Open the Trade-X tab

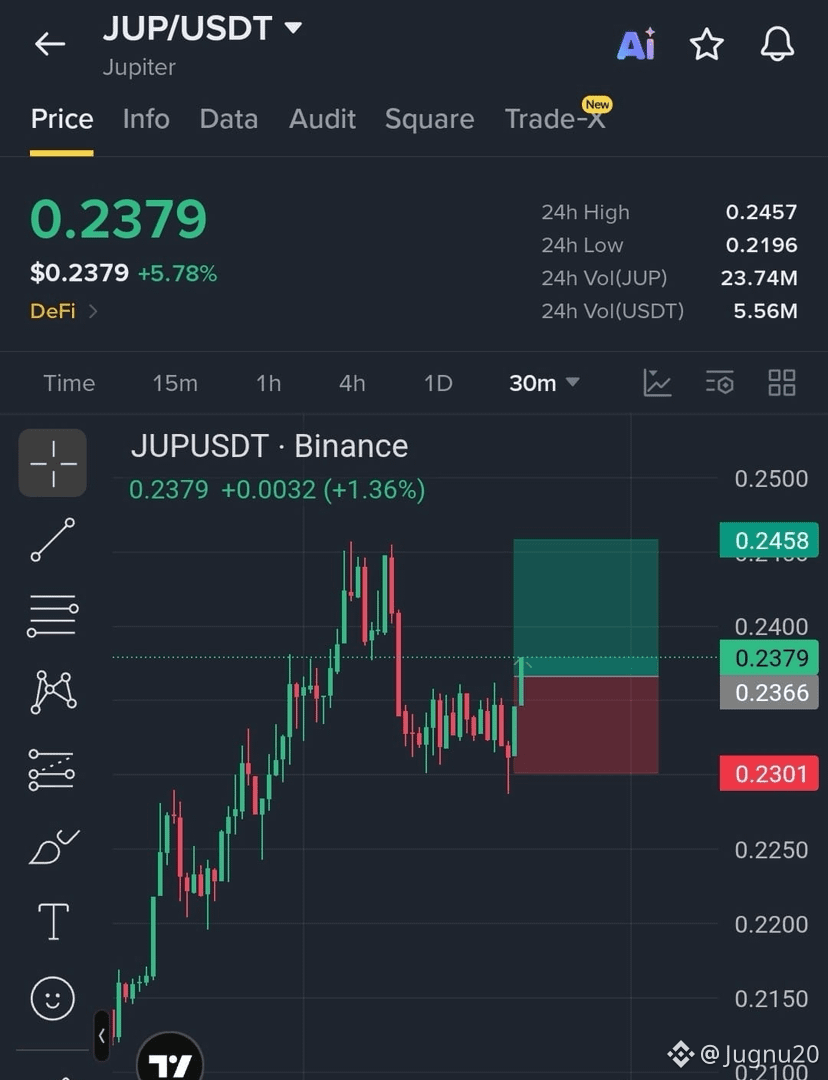coord(556,118)
